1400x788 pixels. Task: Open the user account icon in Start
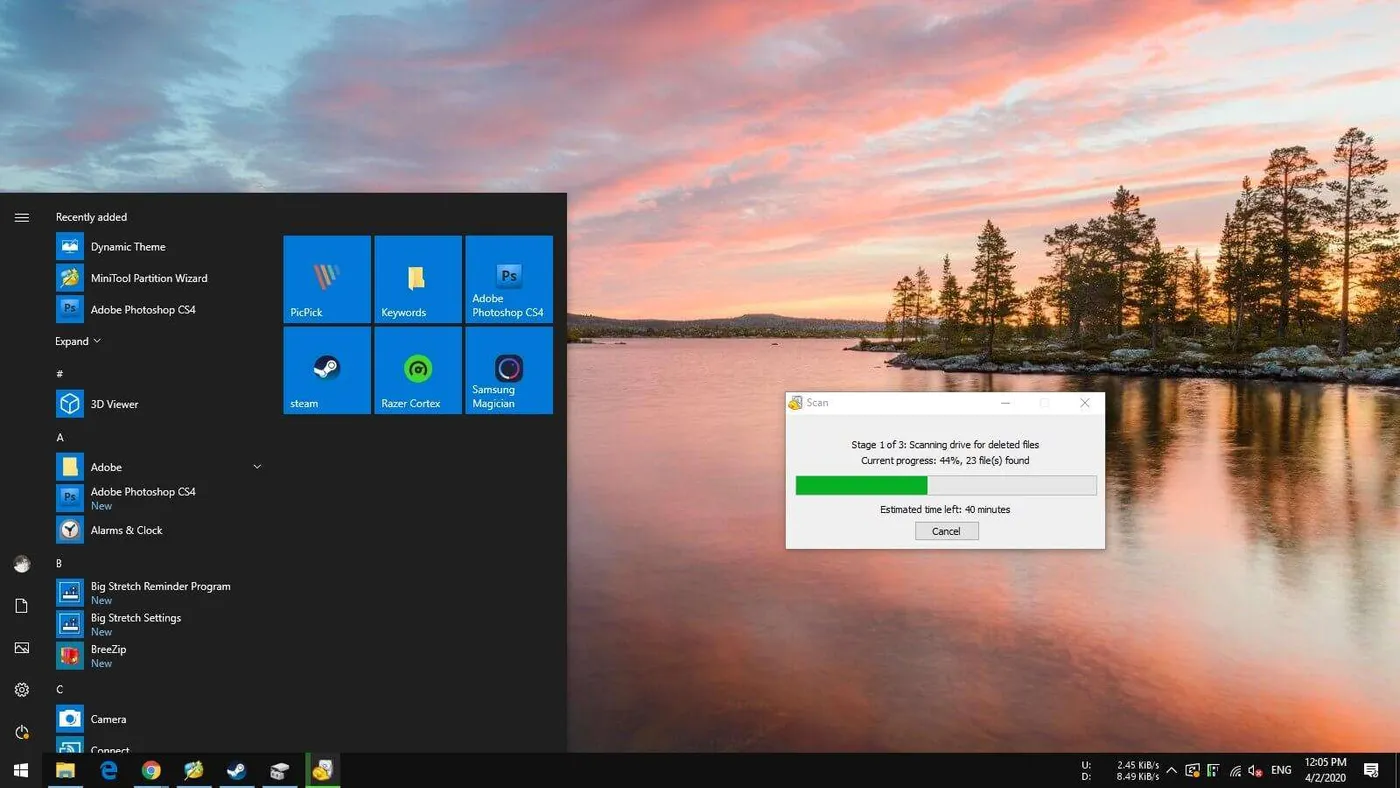pos(22,564)
